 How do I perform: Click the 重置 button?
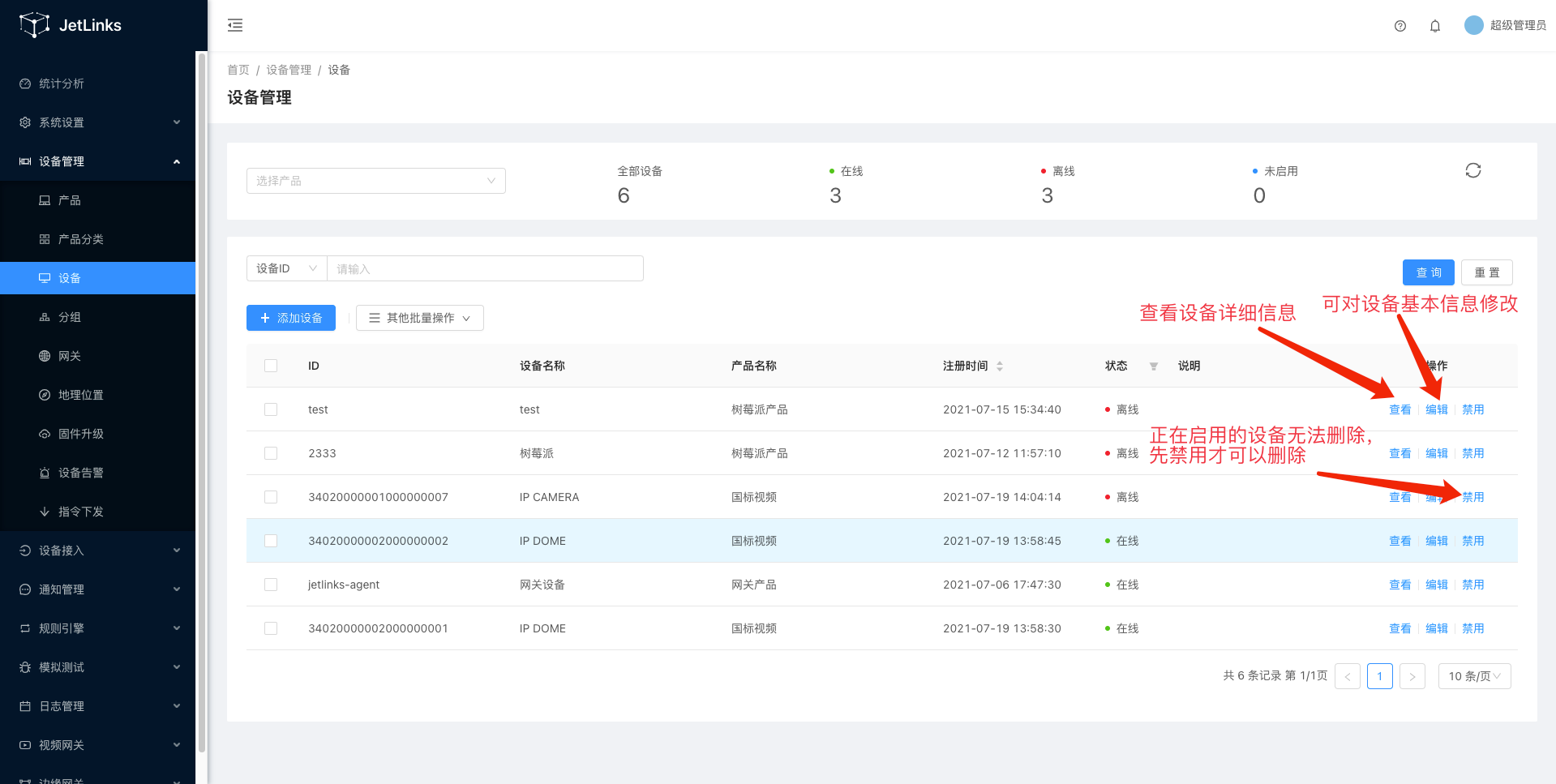(x=1487, y=272)
